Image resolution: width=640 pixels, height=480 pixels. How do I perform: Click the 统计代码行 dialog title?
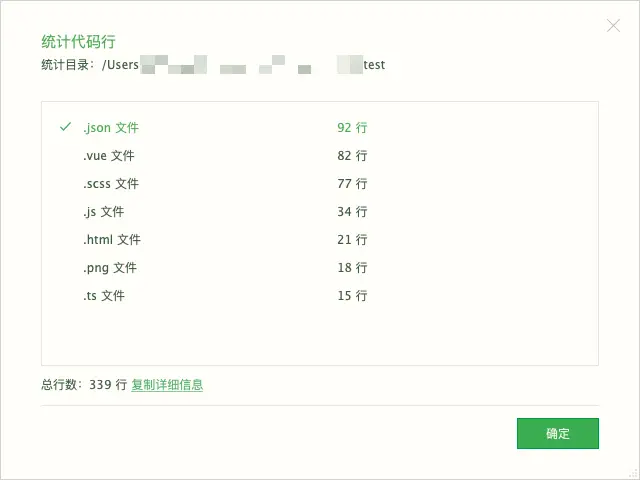tap(78, 41)
